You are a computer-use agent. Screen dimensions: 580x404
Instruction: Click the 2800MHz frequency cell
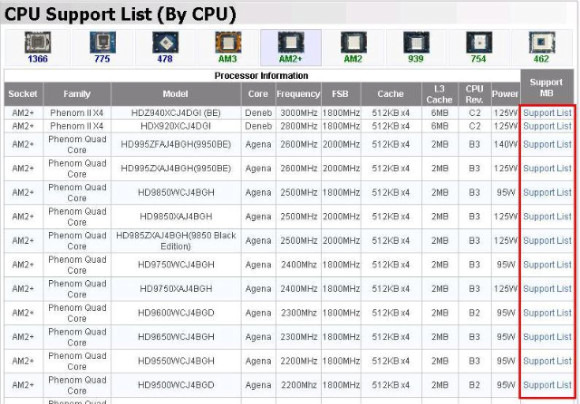pos(298,126)
